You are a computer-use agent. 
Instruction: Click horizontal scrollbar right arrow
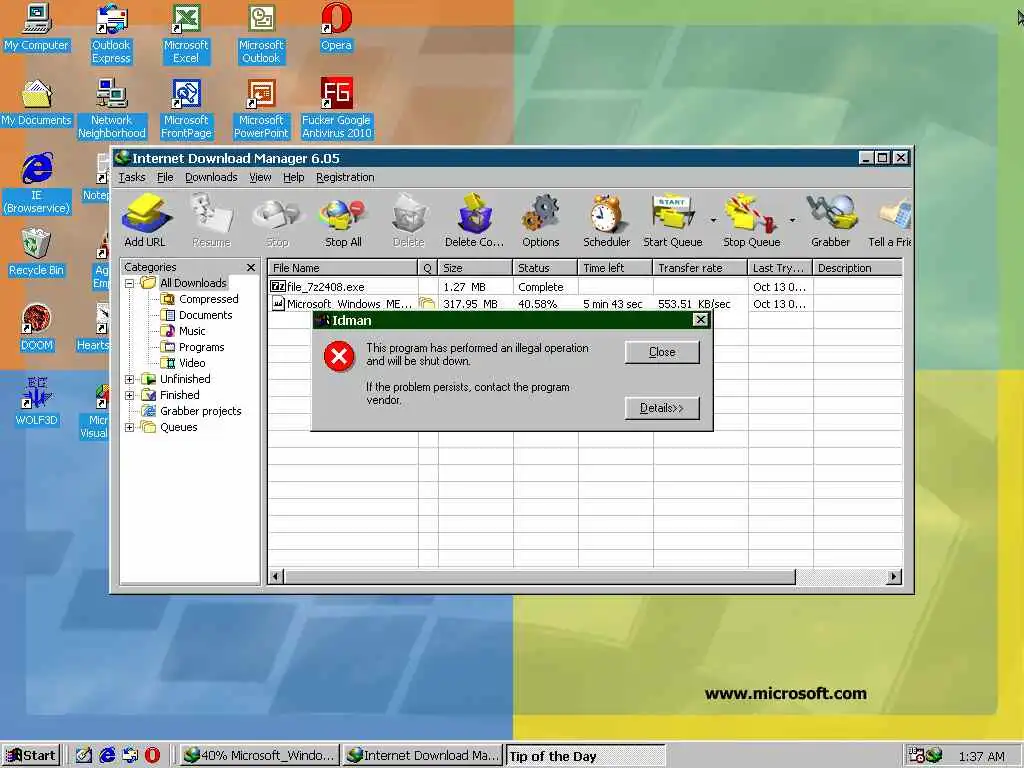click(894, 577)
